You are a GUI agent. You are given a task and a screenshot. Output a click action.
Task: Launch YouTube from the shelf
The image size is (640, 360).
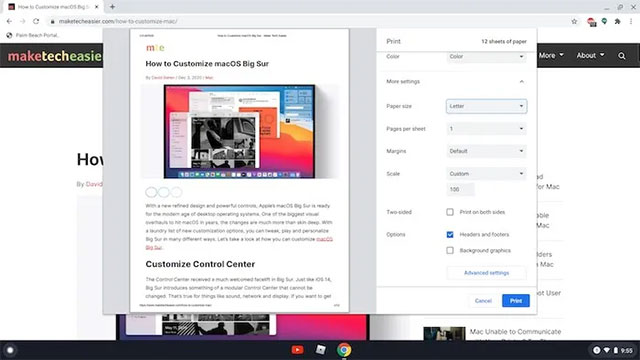[298, 350]
